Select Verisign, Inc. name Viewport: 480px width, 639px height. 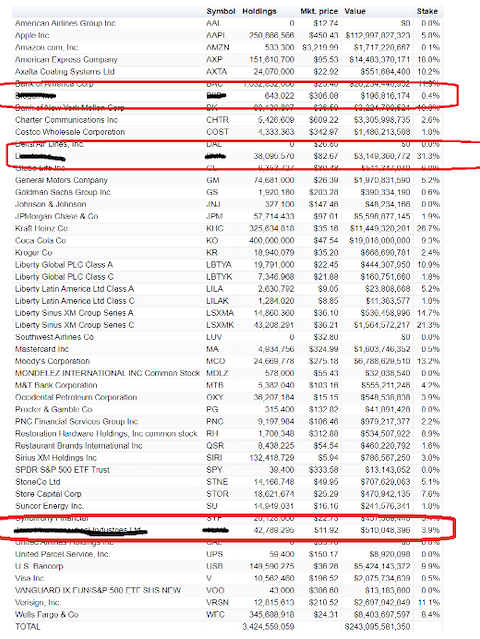click(38, 602)
